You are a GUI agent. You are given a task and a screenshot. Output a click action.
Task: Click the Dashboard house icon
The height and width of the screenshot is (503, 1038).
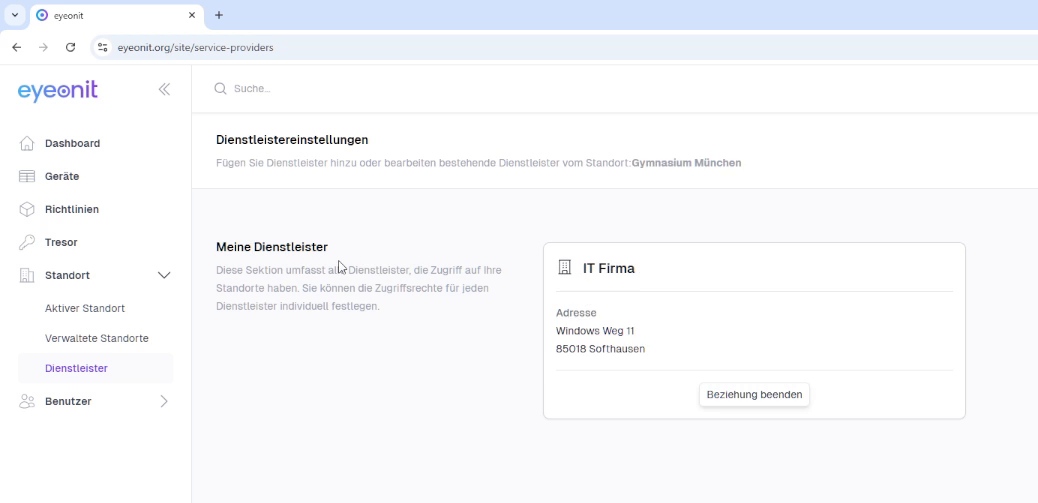[27, 143]
